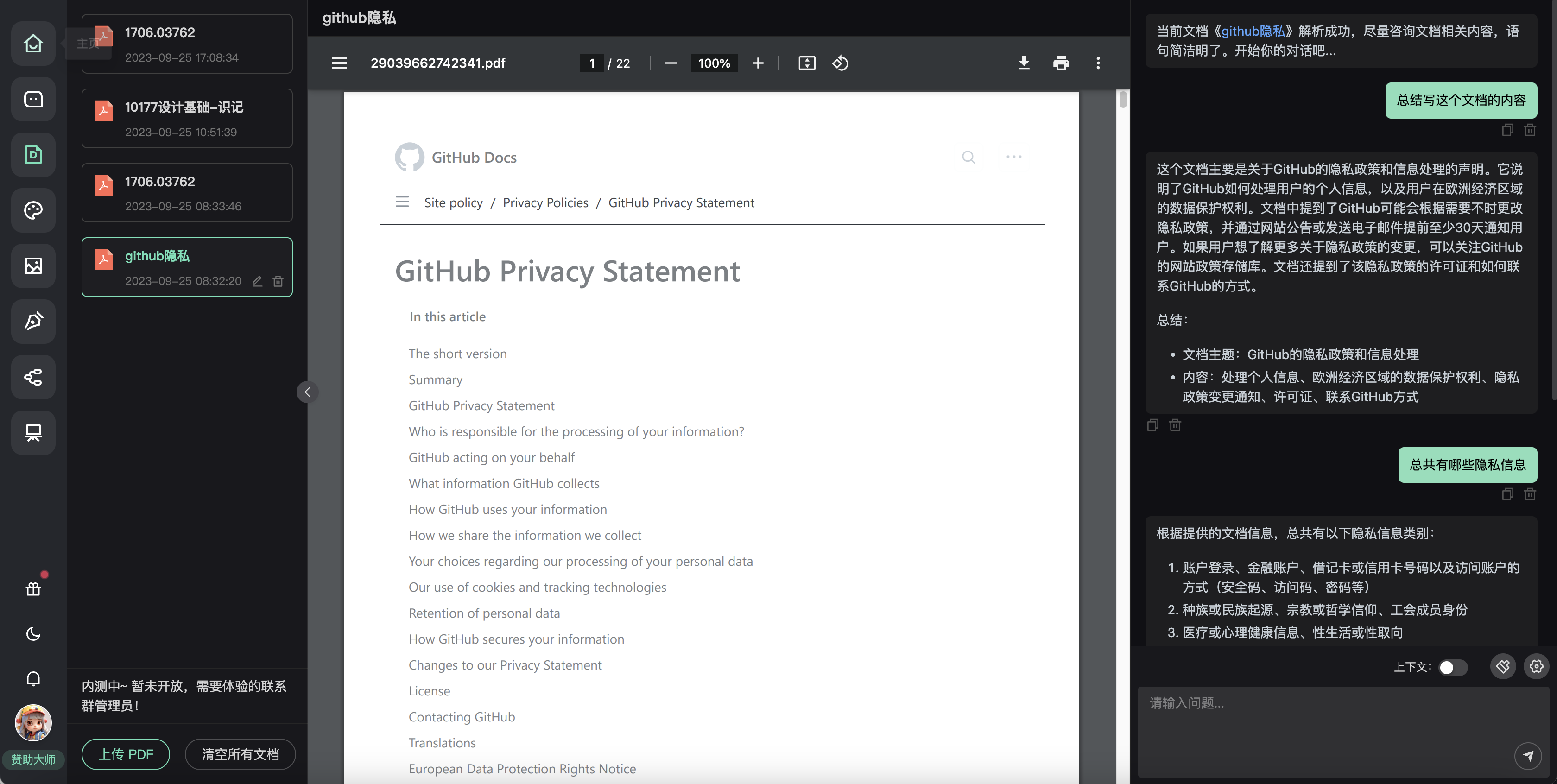Delete the github隐私 document with the trash icon

pyautogui.click(x=278, y=281)
